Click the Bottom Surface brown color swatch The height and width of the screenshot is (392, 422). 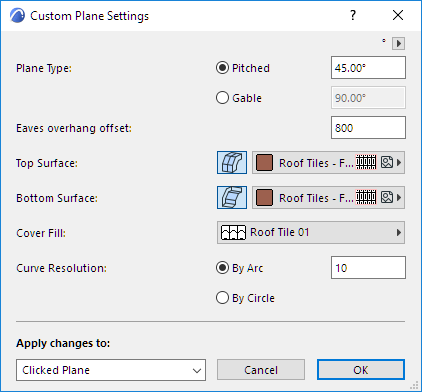click(264, 198)
